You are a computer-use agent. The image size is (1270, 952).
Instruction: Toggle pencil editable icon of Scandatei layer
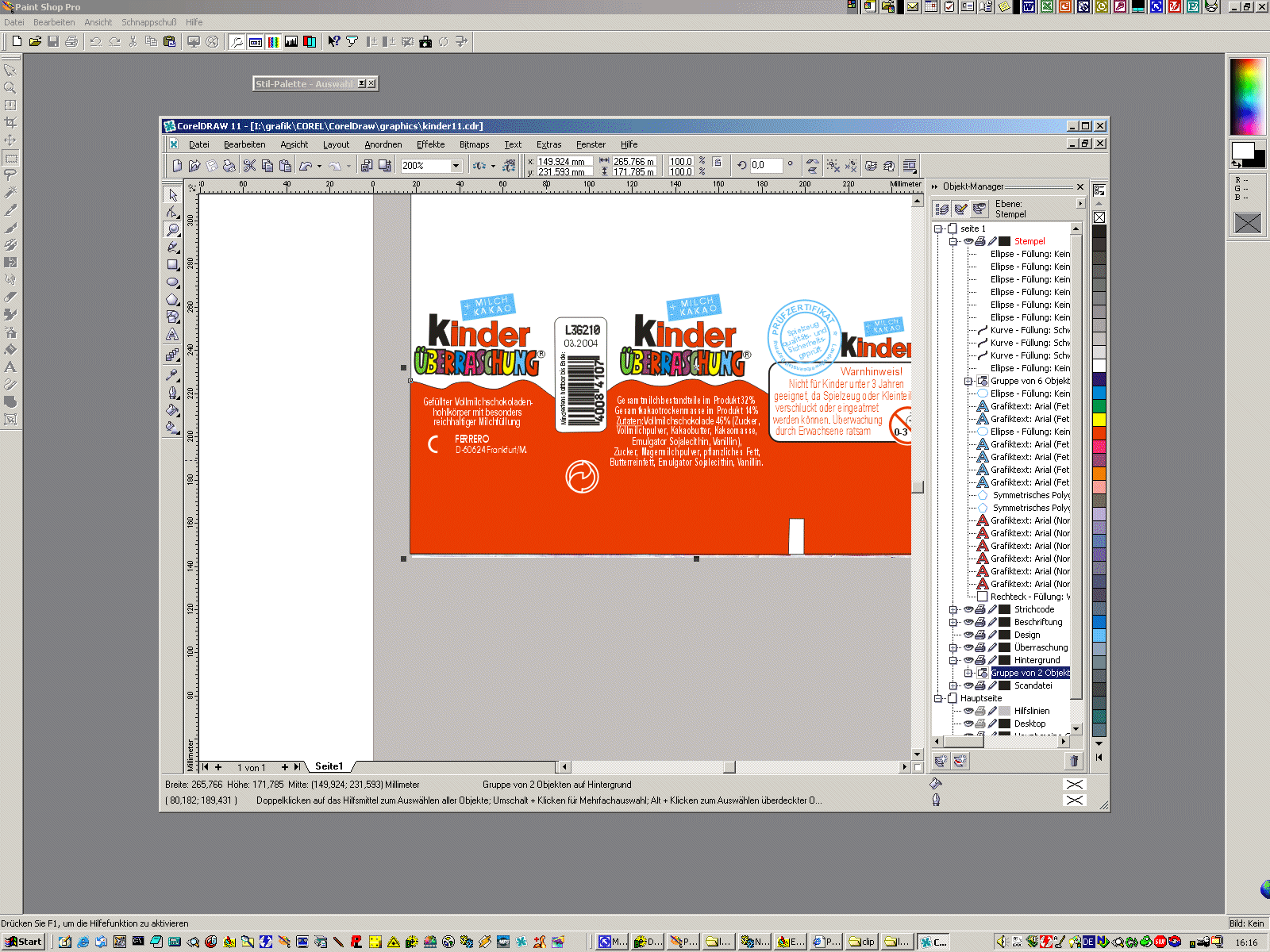click(x=992, y=685)
